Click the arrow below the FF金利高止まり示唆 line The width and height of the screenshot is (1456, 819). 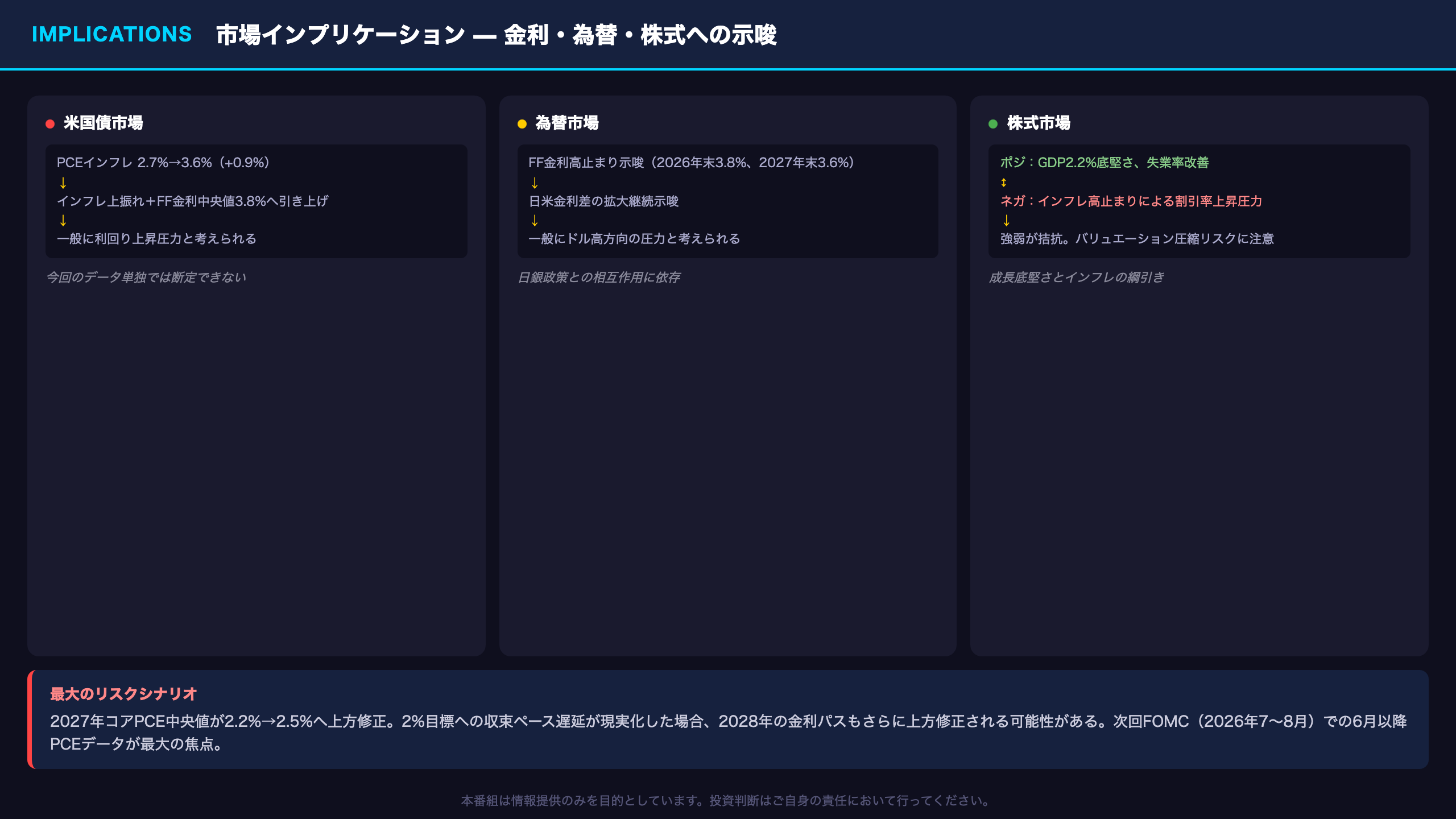tap(535, 183)
